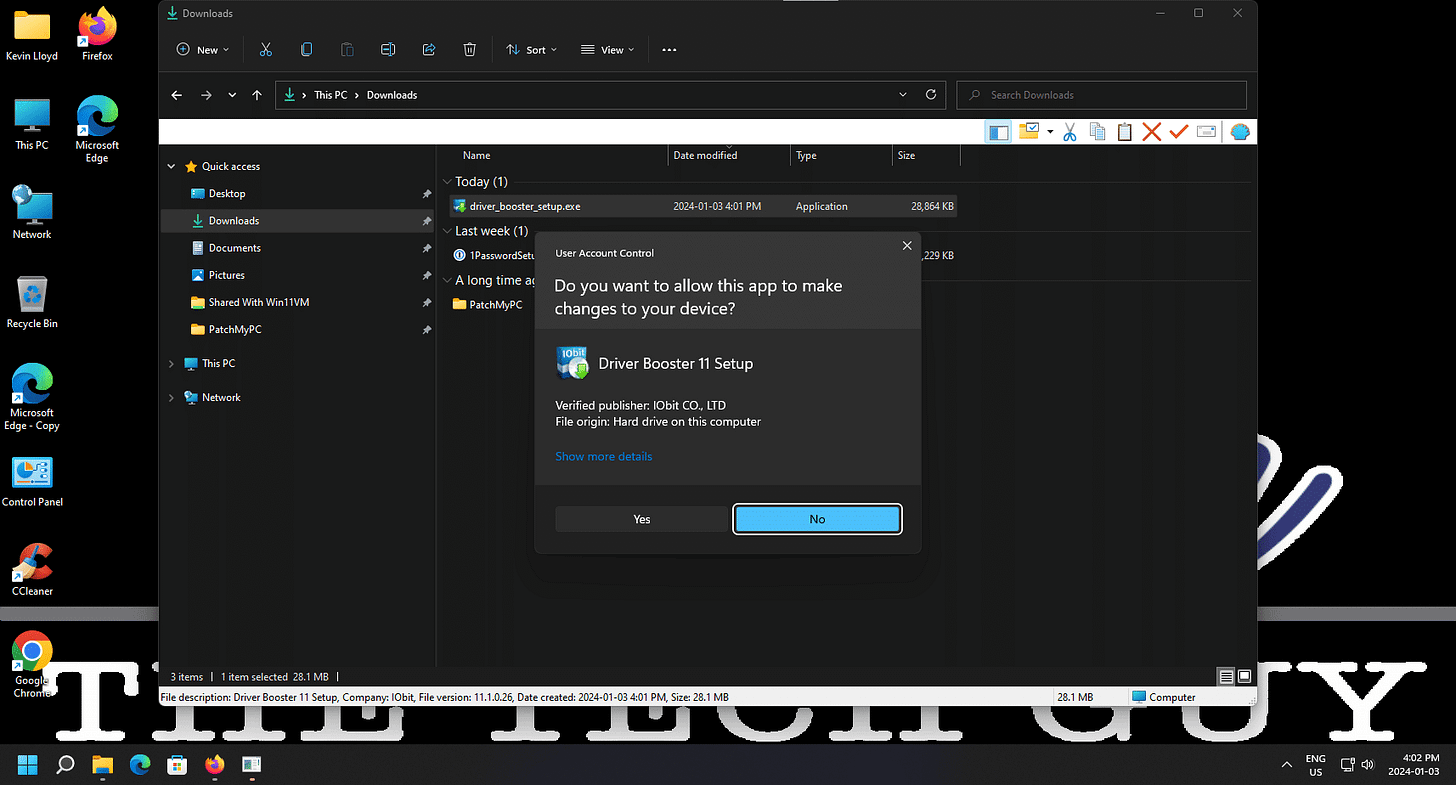
Task: Click No in User Account Control dialog
Action: [x=817, y=519]
